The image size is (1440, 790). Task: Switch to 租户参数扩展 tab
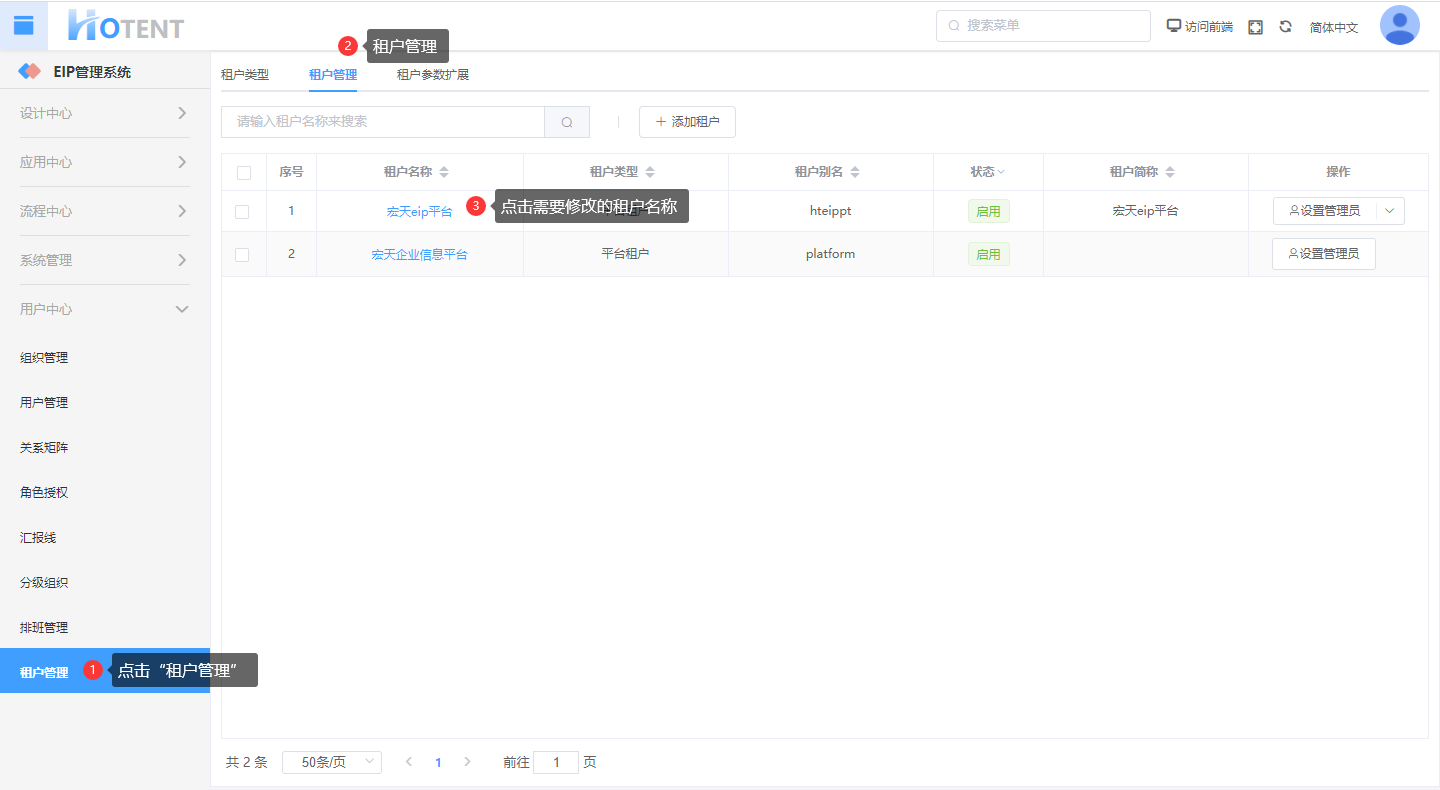tap(433, 74)
